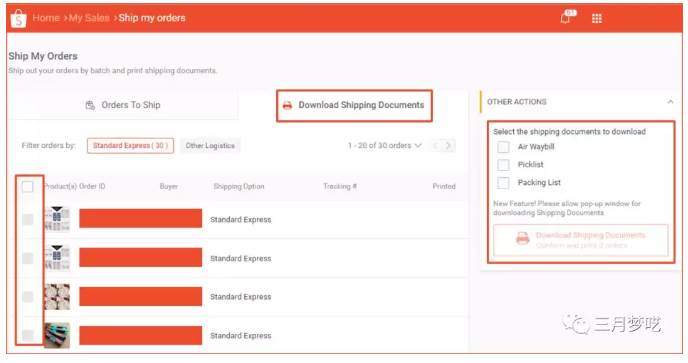Viewport: 688px width, 363px height.
Task: Expand the 1 - 20 of 30 orders dropdown
Action: [385, 145]
